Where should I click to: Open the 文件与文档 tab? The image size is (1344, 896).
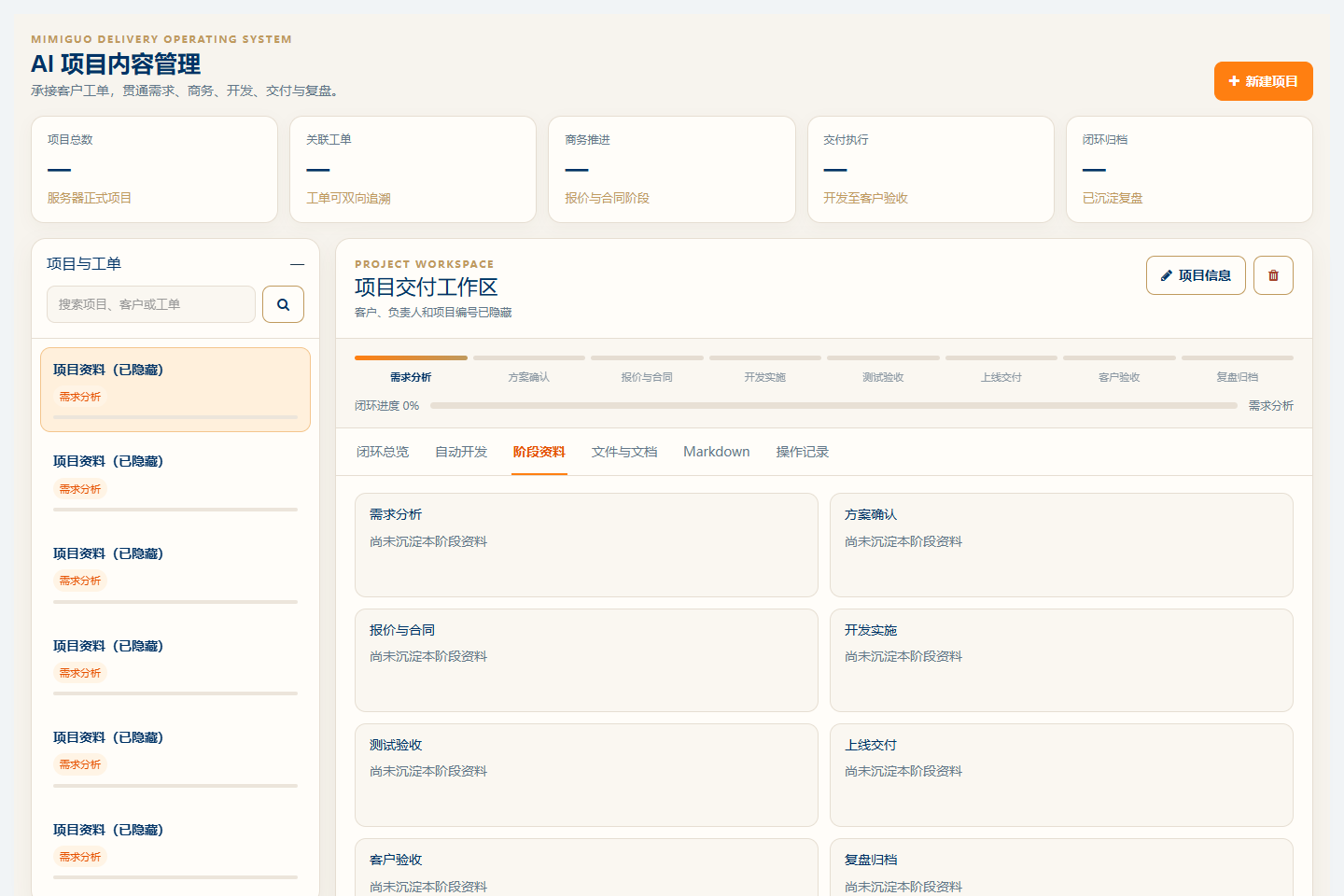click(624, 452)
